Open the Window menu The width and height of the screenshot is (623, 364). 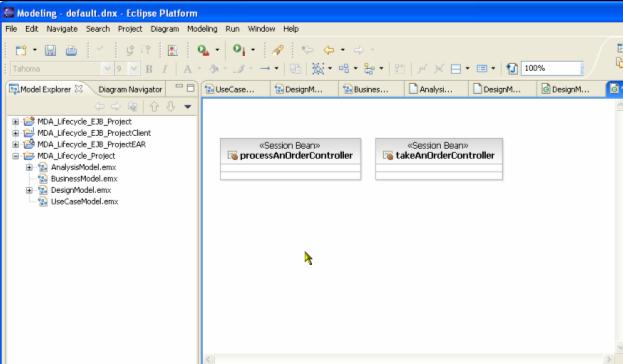pyautogui.click(x=261, y=29)
